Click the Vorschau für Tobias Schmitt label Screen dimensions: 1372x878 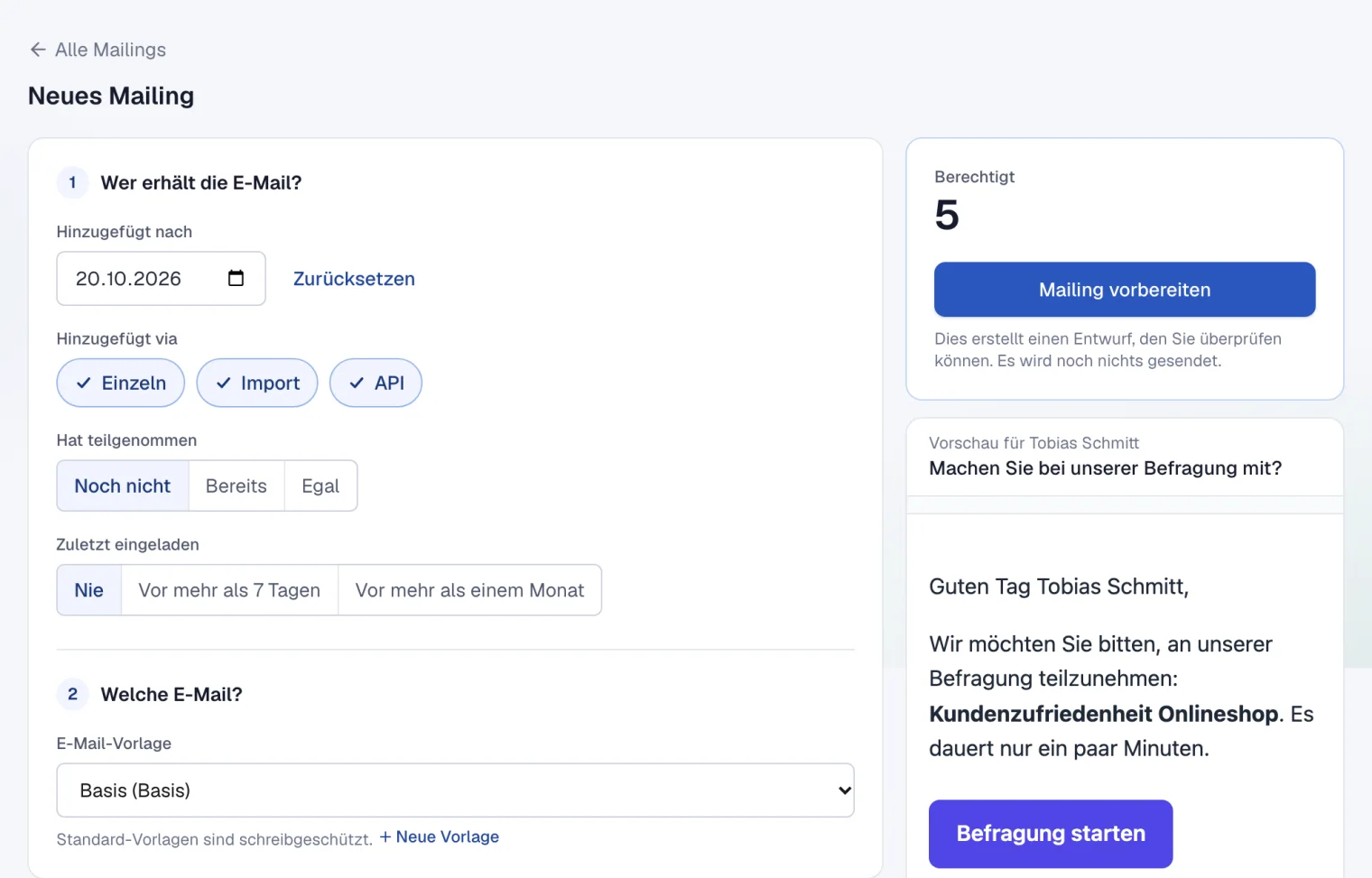pos(1034,443)
